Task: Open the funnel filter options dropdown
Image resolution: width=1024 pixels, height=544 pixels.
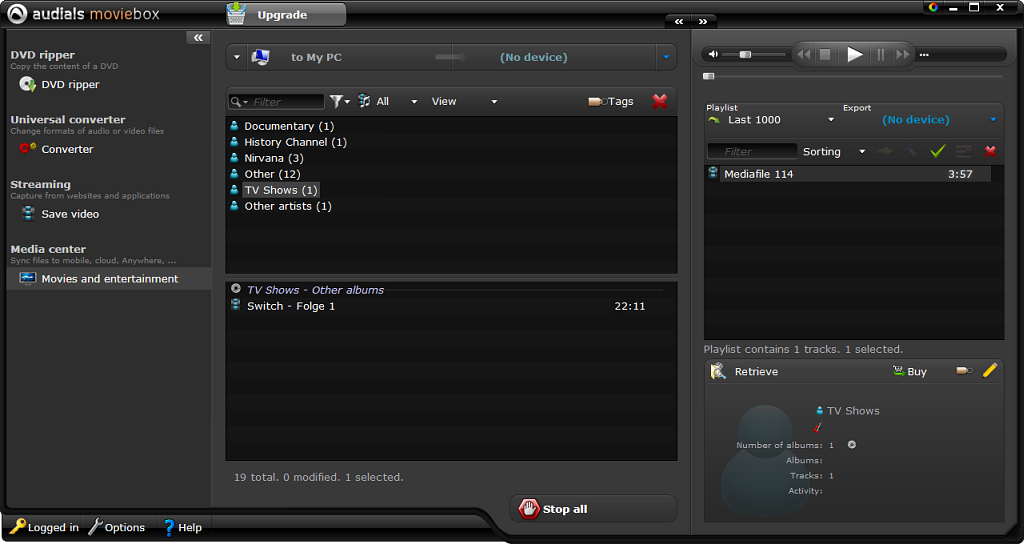Action: pos(340,101)
